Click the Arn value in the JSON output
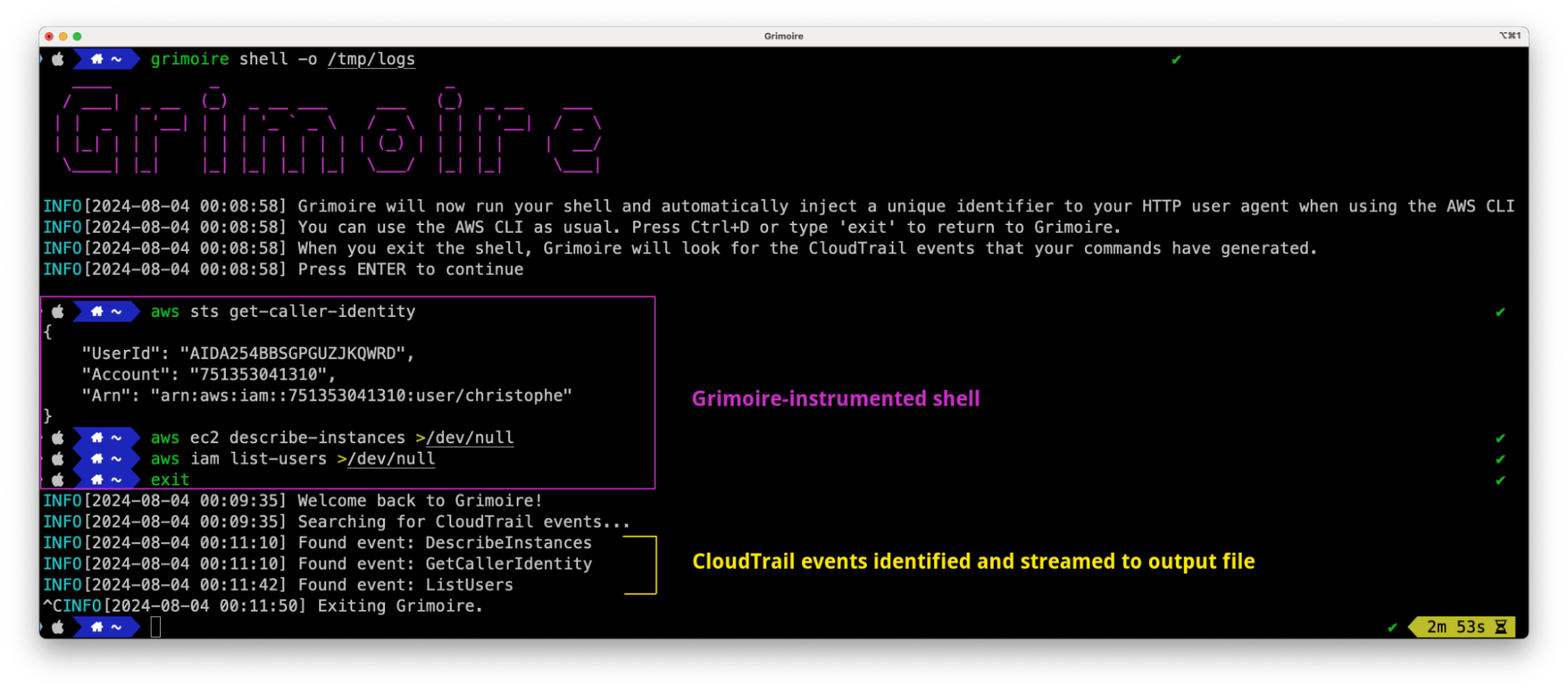The width and height of the screenshot is (1568, 691). tap(361, 395)
